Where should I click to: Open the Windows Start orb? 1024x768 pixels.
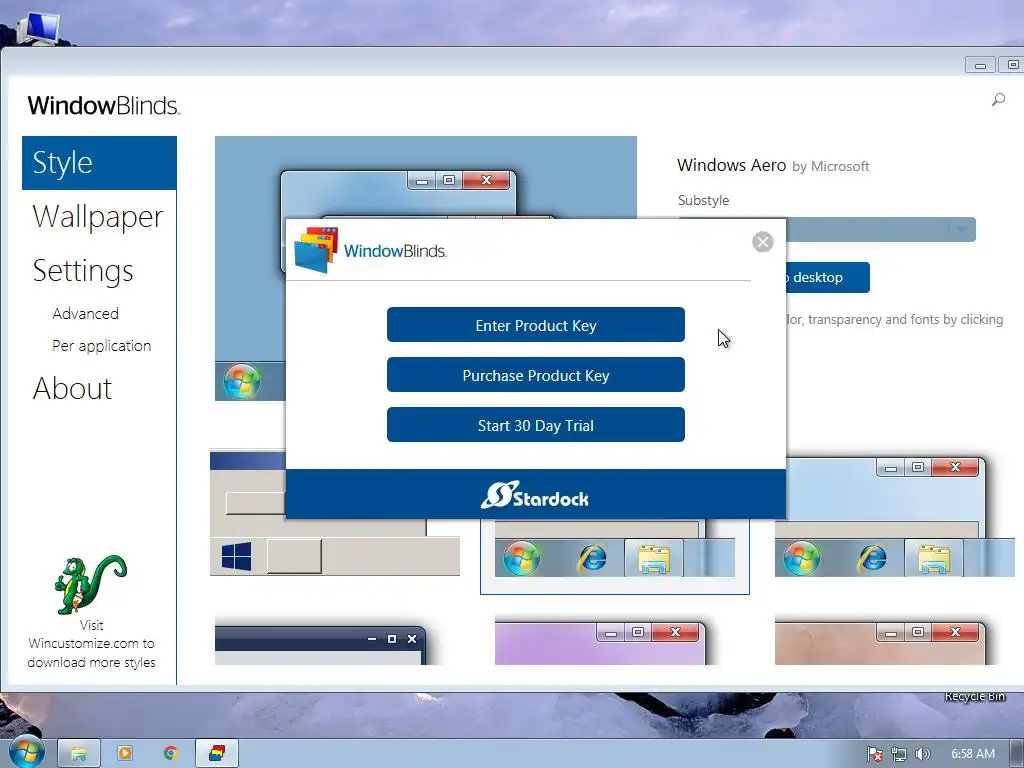(x=25, y=752)
